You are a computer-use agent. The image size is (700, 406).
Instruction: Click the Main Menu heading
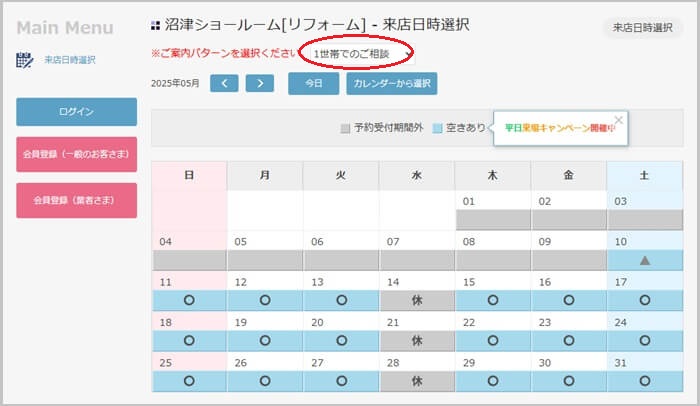[65, 28]
